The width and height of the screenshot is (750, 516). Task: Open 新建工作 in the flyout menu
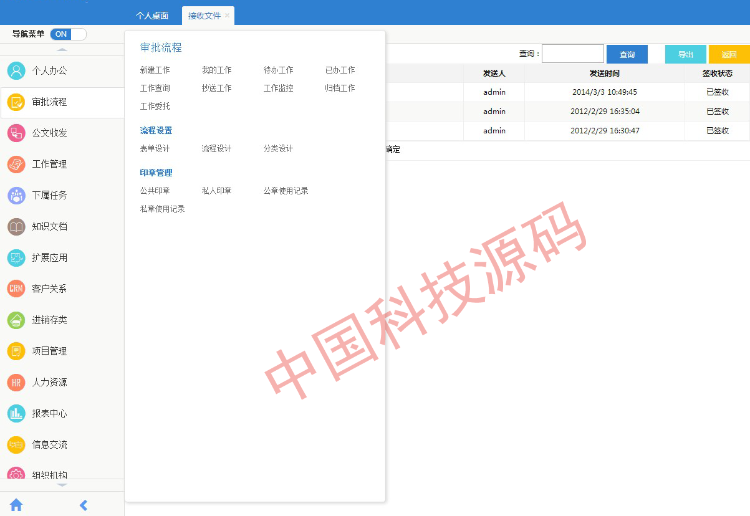[x=155, y=70]
